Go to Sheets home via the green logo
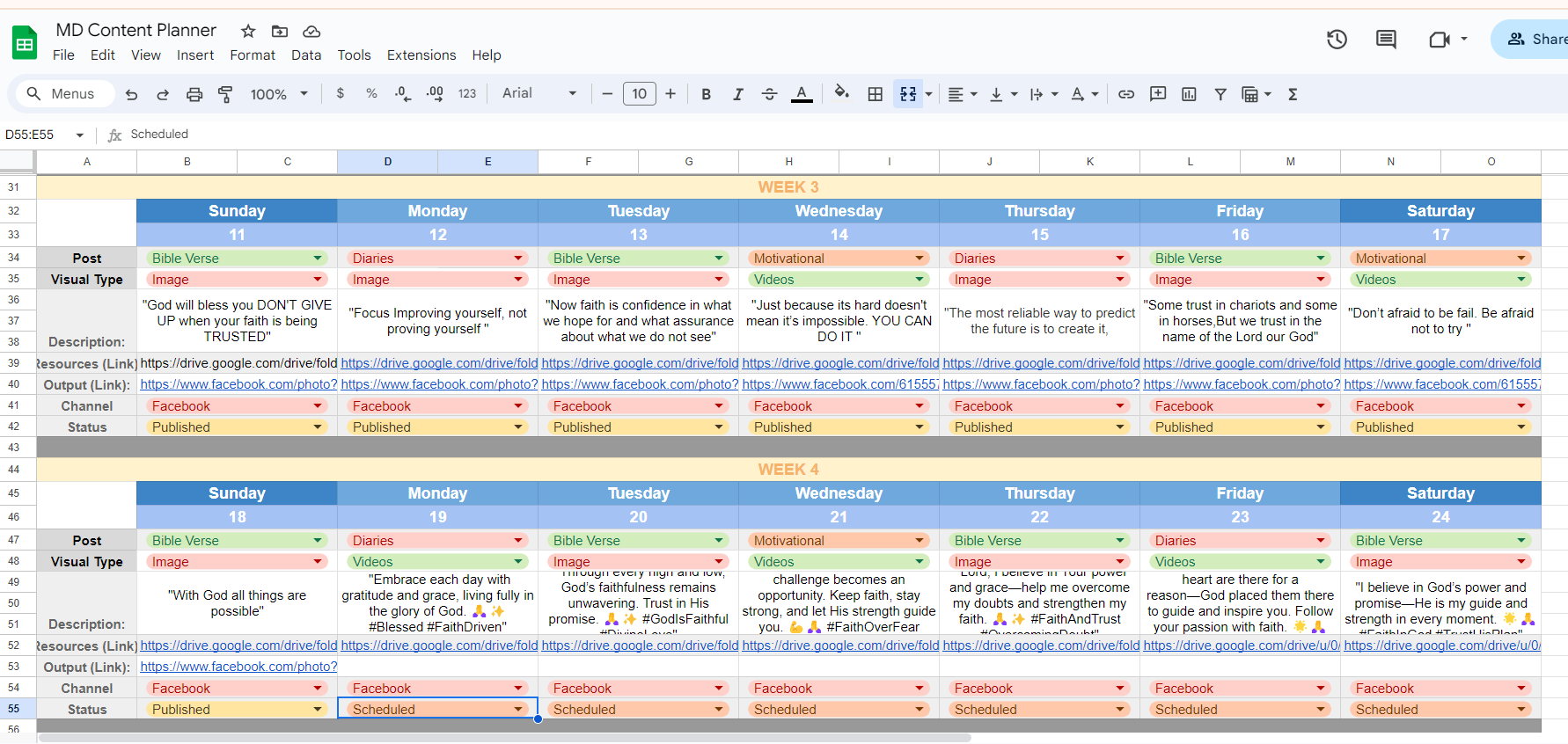 point(25,42)
